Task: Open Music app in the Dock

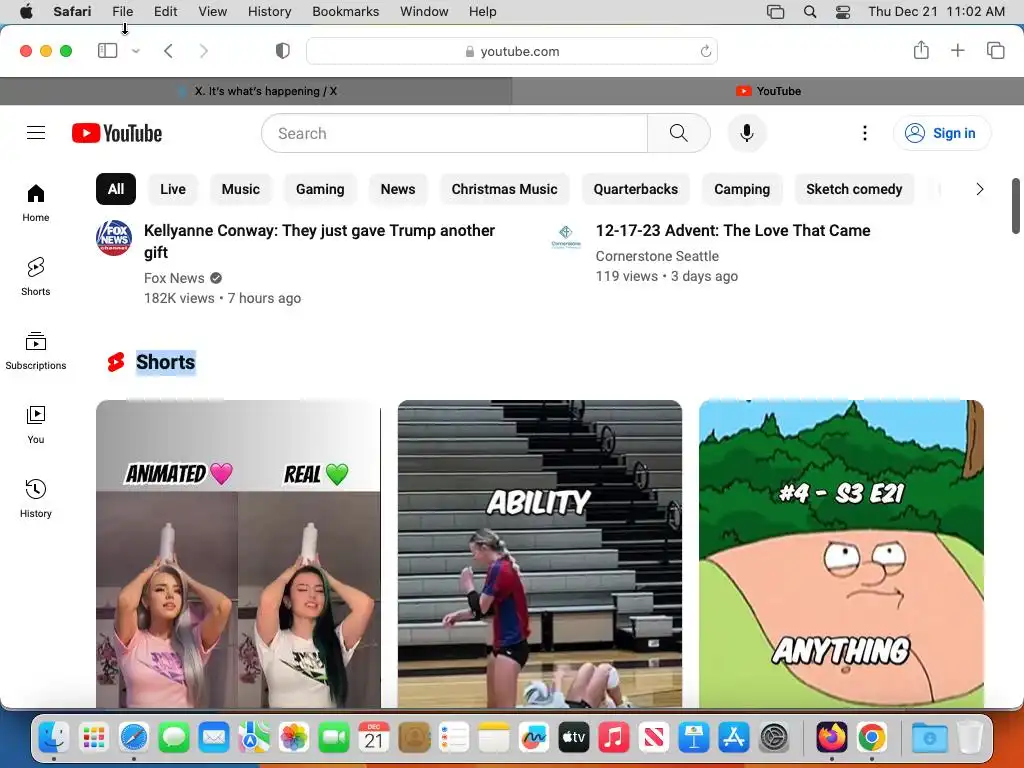Action: click(x=614, y=738)
